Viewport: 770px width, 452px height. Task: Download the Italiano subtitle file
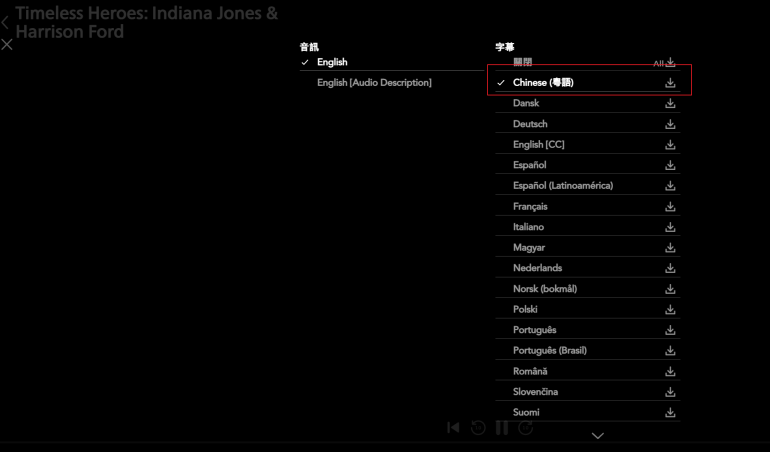click(x=670, y=227)
